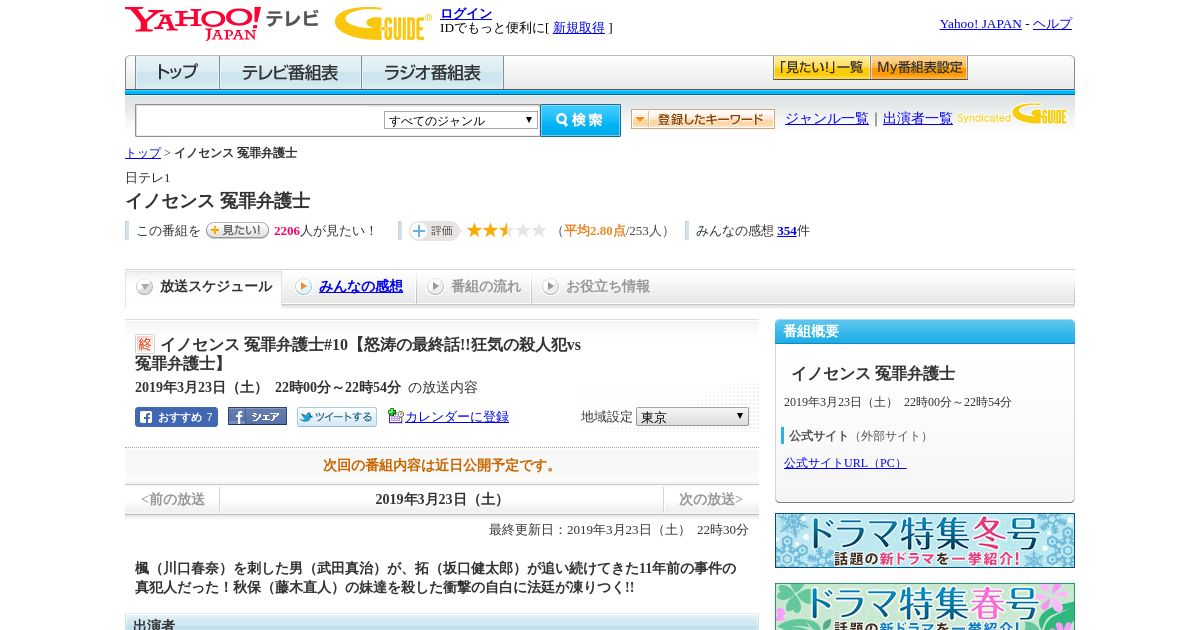Click the 見たい! plus button

click(237, 230)
